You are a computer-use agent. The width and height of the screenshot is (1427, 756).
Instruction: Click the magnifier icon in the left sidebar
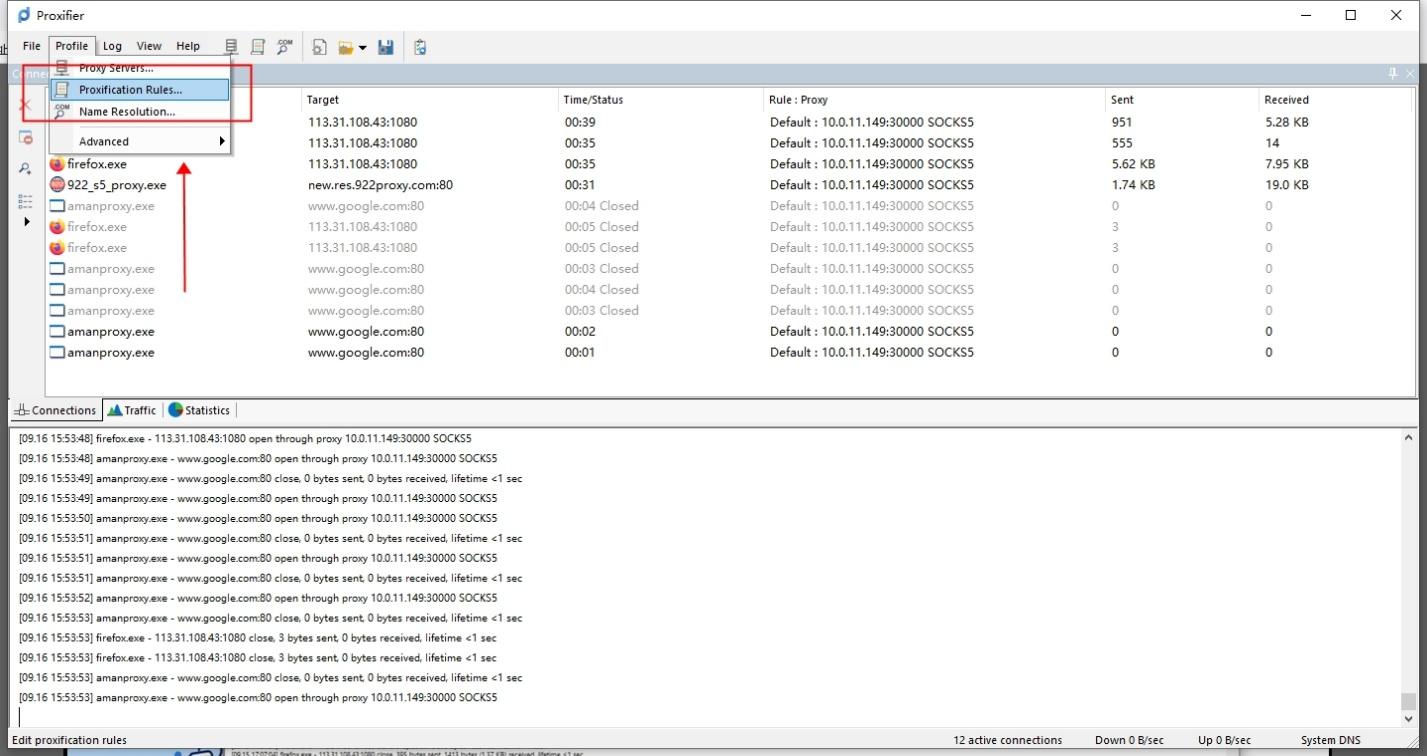point(26,169)
